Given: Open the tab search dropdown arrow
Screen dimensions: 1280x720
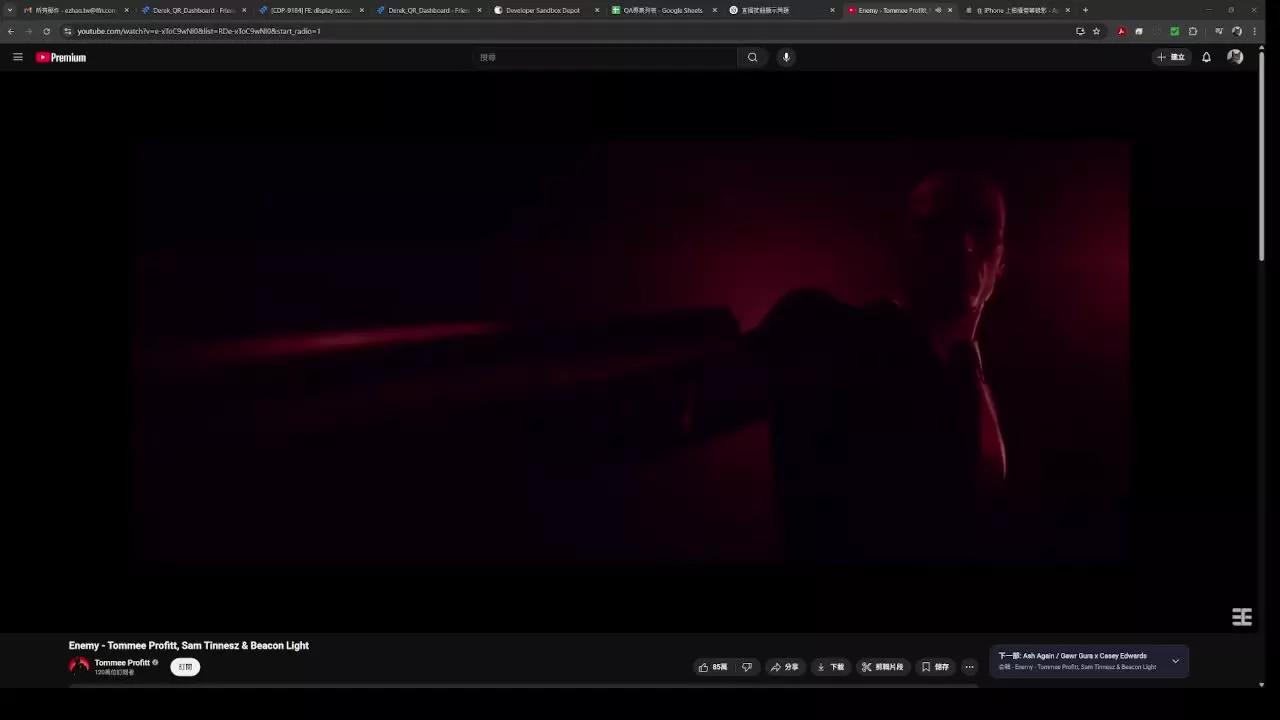Looking at the screenshot, I should tap(10, 10).
